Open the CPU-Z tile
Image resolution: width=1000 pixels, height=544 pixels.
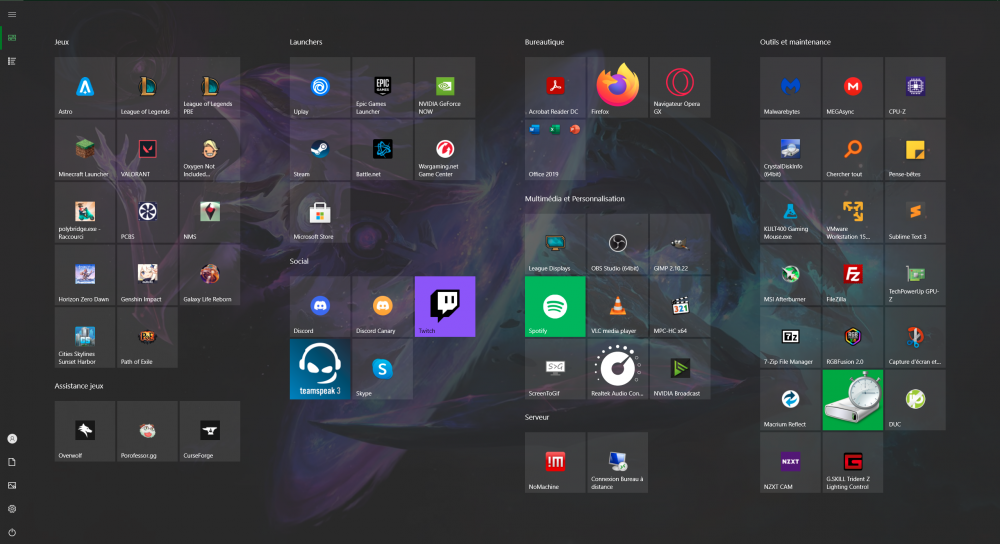(915, 87)
